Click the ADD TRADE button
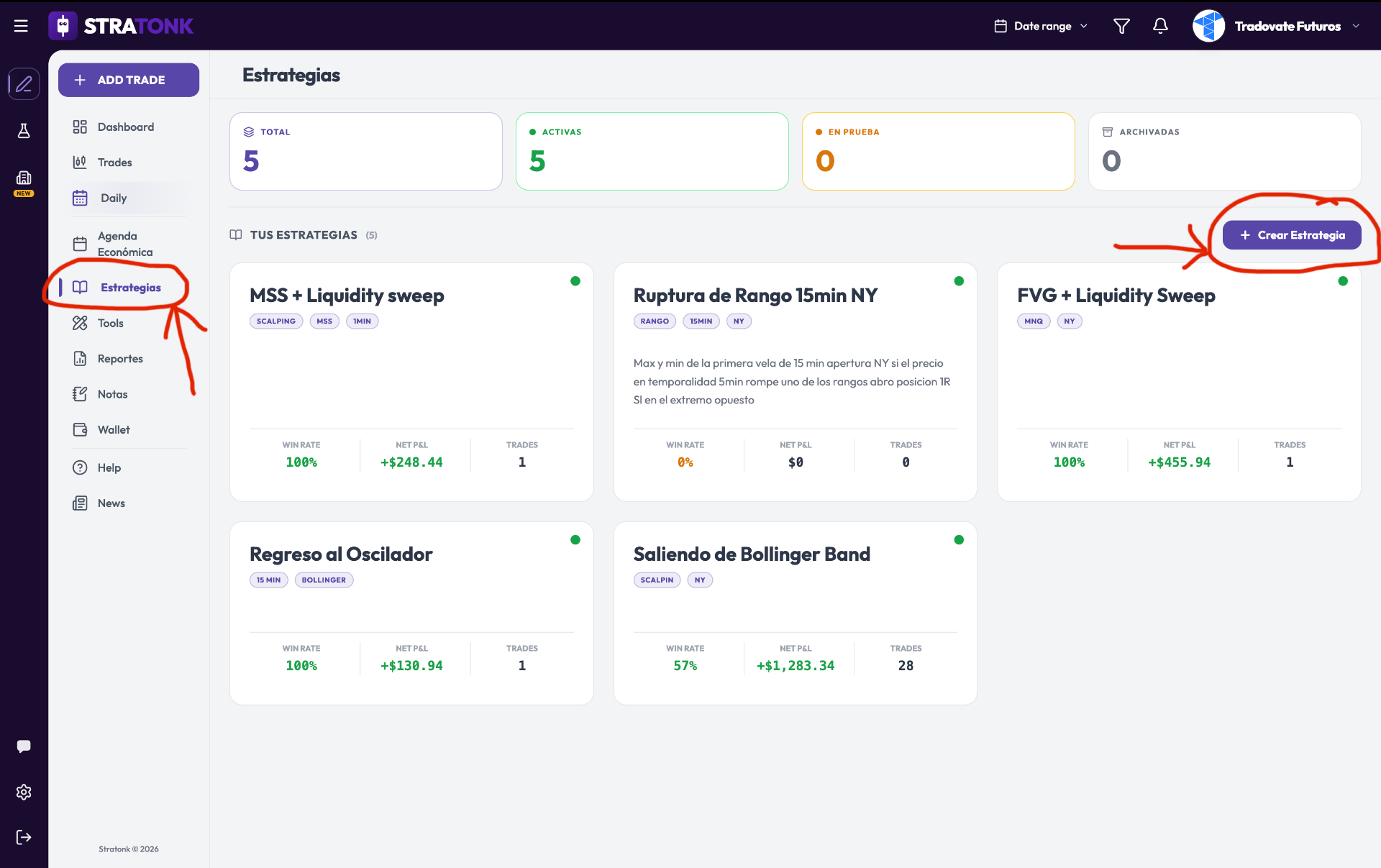1381x868 pixels. (x=129, y=80)
